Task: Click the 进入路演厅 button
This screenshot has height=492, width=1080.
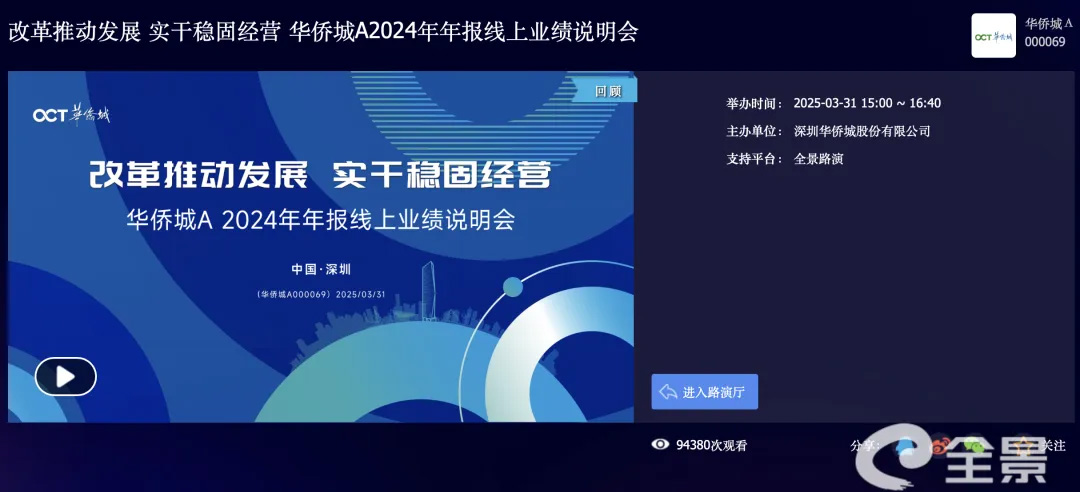Action: pyautogui.click(x=705, y=392)
